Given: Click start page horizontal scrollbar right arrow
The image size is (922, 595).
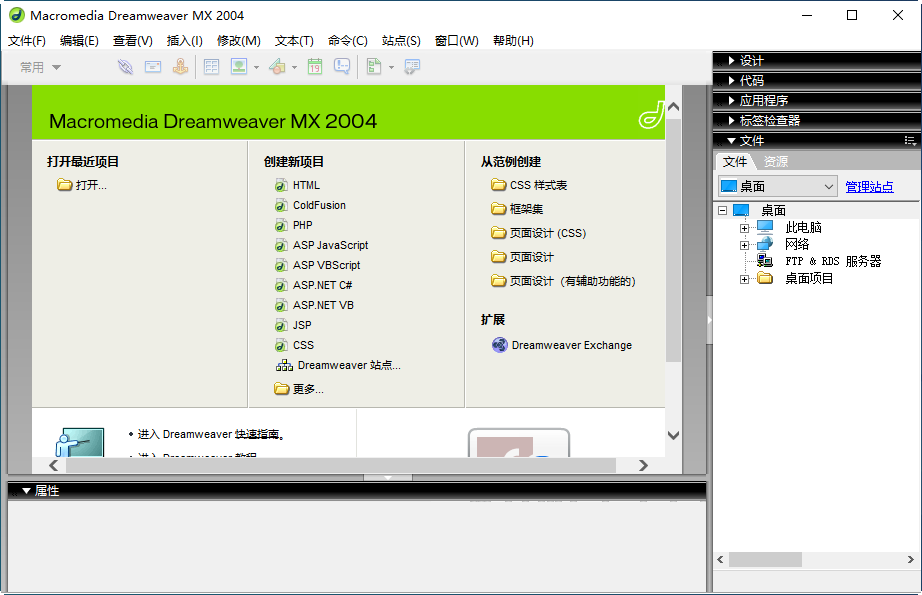Looking at the screenshot, I should point(643,465).
